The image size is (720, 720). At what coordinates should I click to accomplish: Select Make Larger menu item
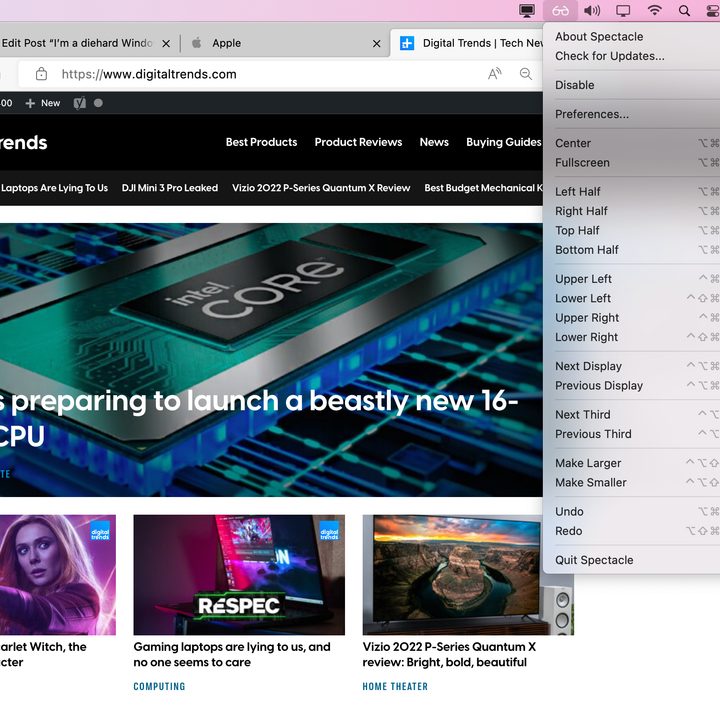coord(631,463)
